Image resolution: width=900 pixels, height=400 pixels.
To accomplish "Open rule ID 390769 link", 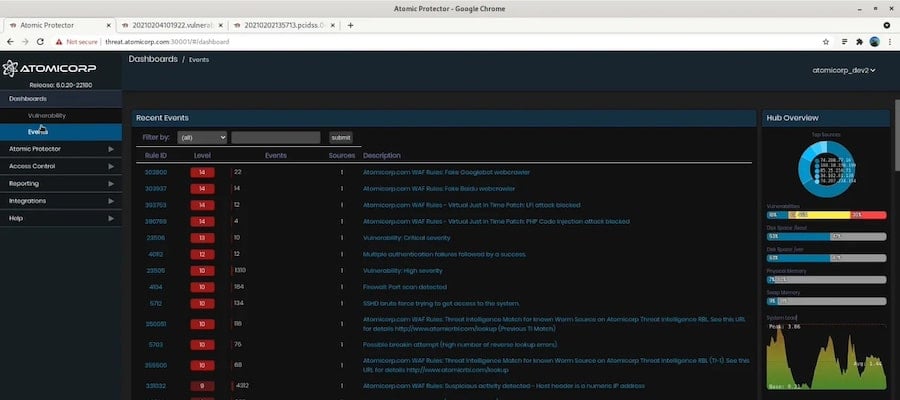I will pyautogui.click(x=156, y=222).
